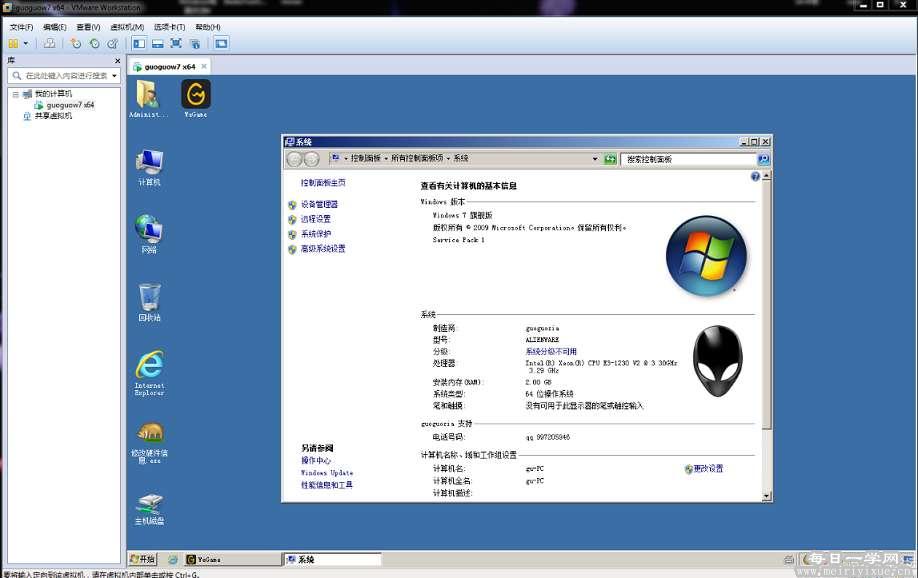Click the scroll down arrow in 系统 window
Screen dimensions: 918x578
(x=766, y=497)
